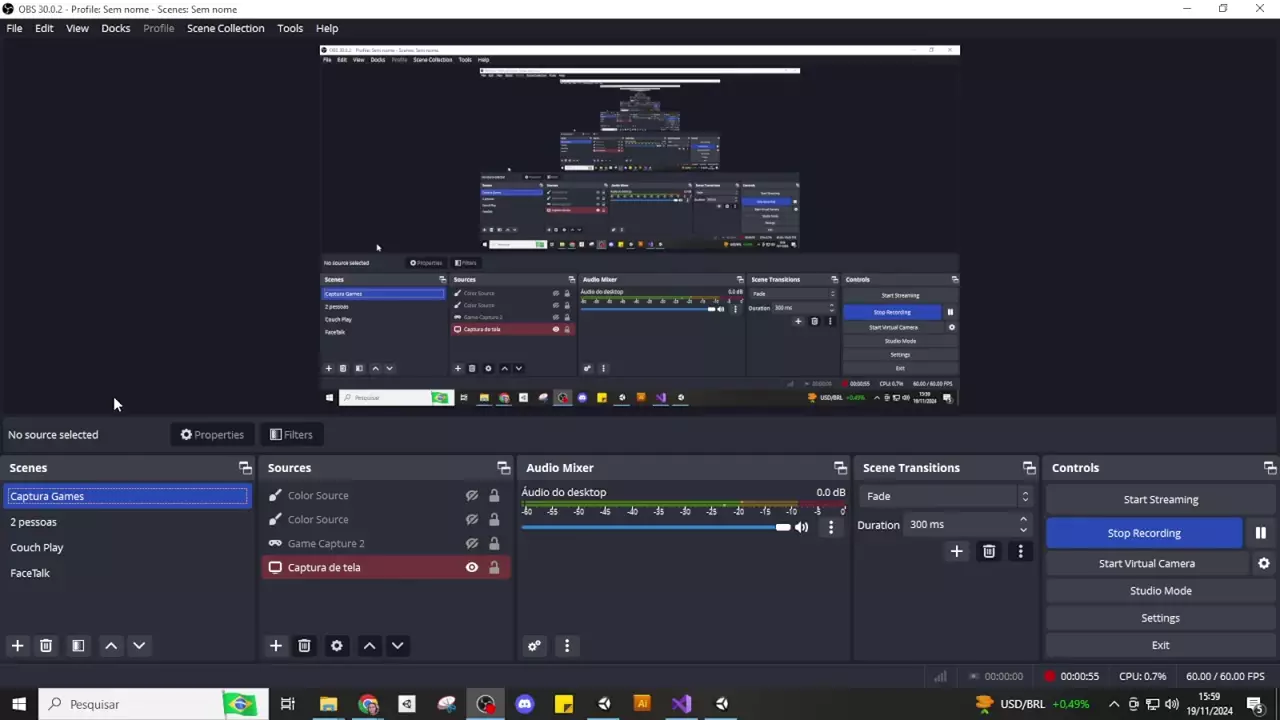This screenshot has height=720, width=1280.
Task: Hide Captura de tela source
Action: pos(472,567)
